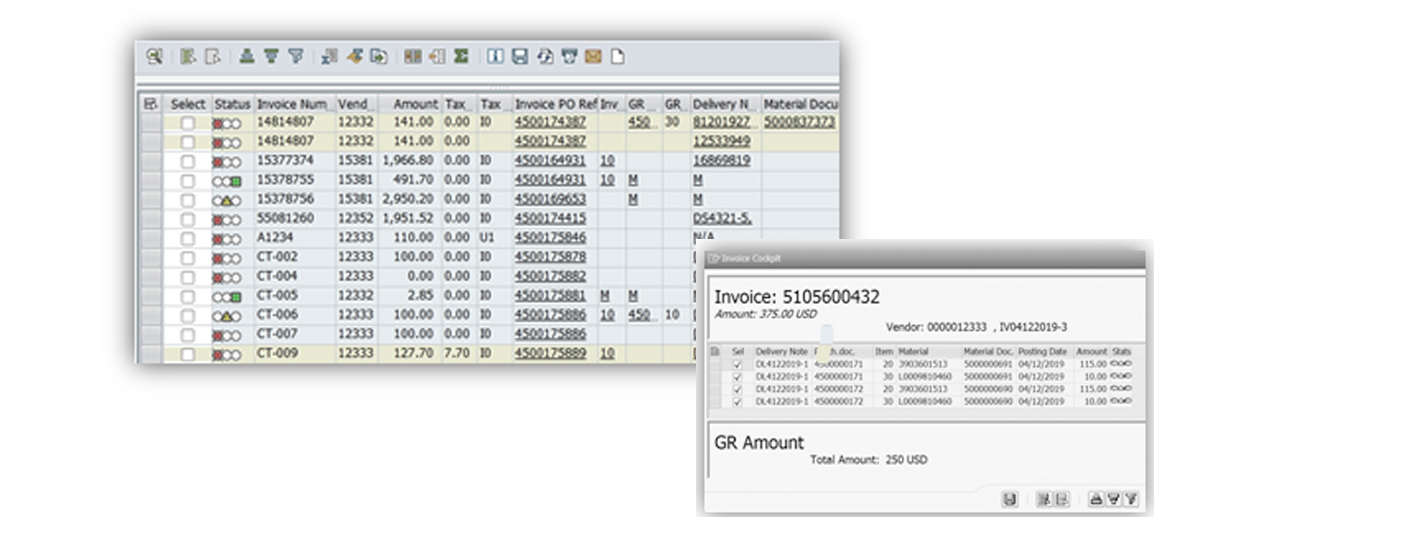Click the deselect-all icon in Invoice Cockpit popup
This screenshot has height=550, width=1420.
(1061, 498)
